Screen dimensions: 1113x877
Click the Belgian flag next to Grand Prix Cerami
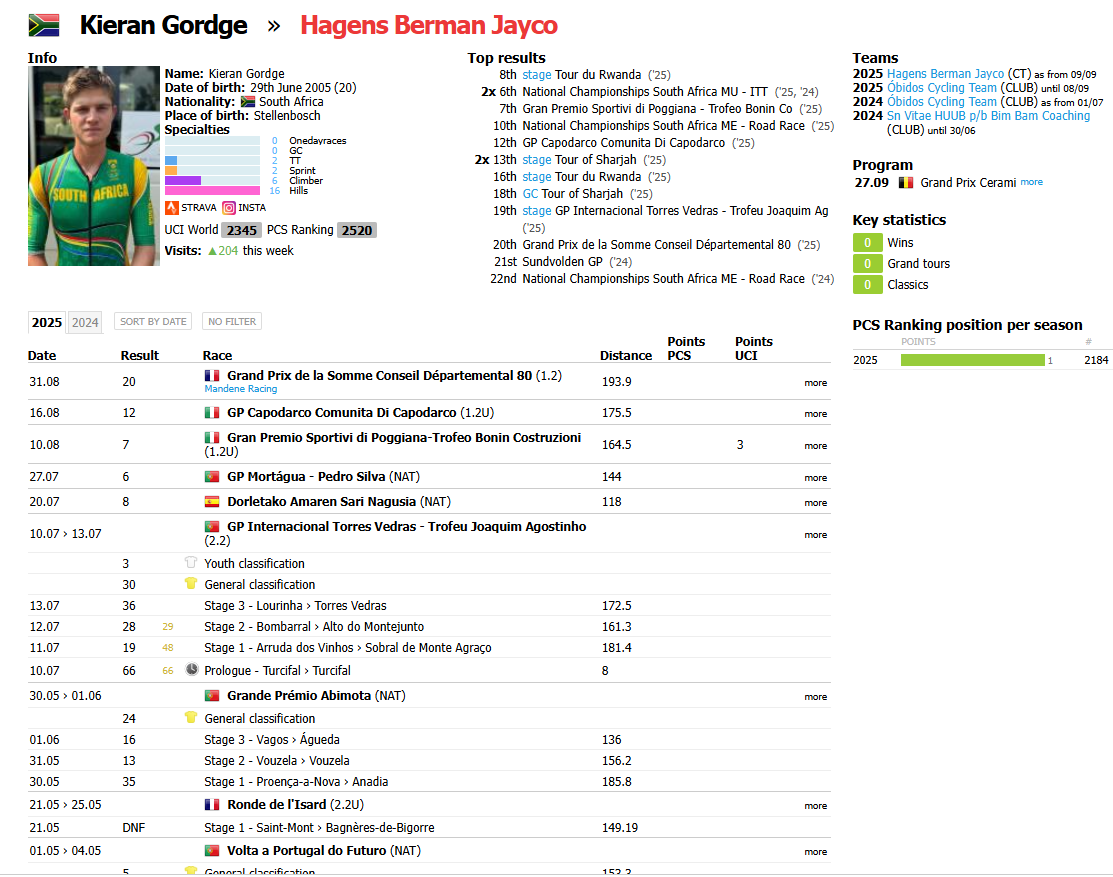(x=906, y=183)
